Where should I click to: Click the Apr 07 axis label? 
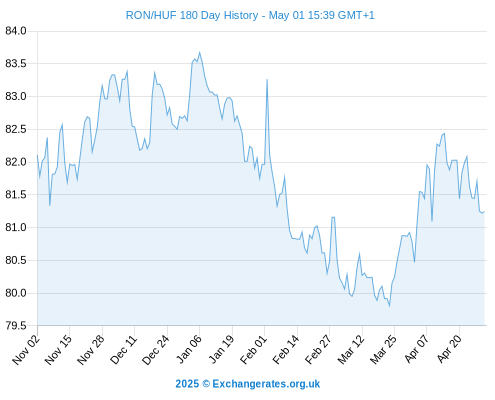(x=416, y=349)
